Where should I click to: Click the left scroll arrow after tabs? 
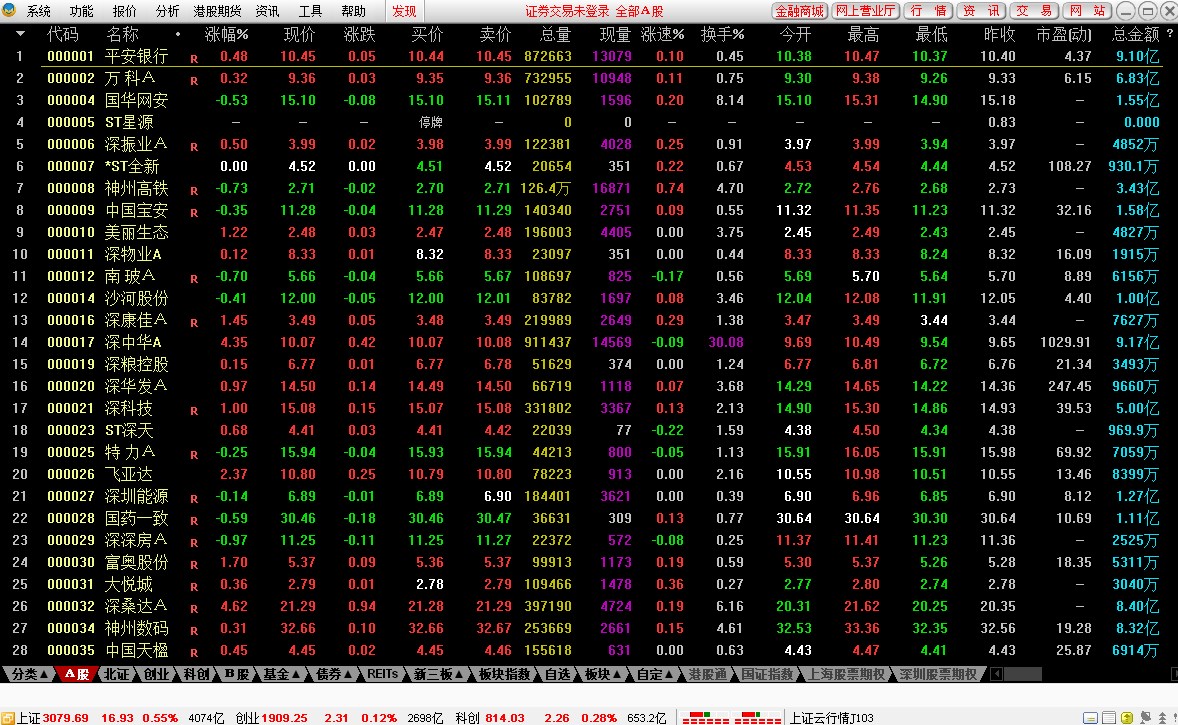point(997,674)
